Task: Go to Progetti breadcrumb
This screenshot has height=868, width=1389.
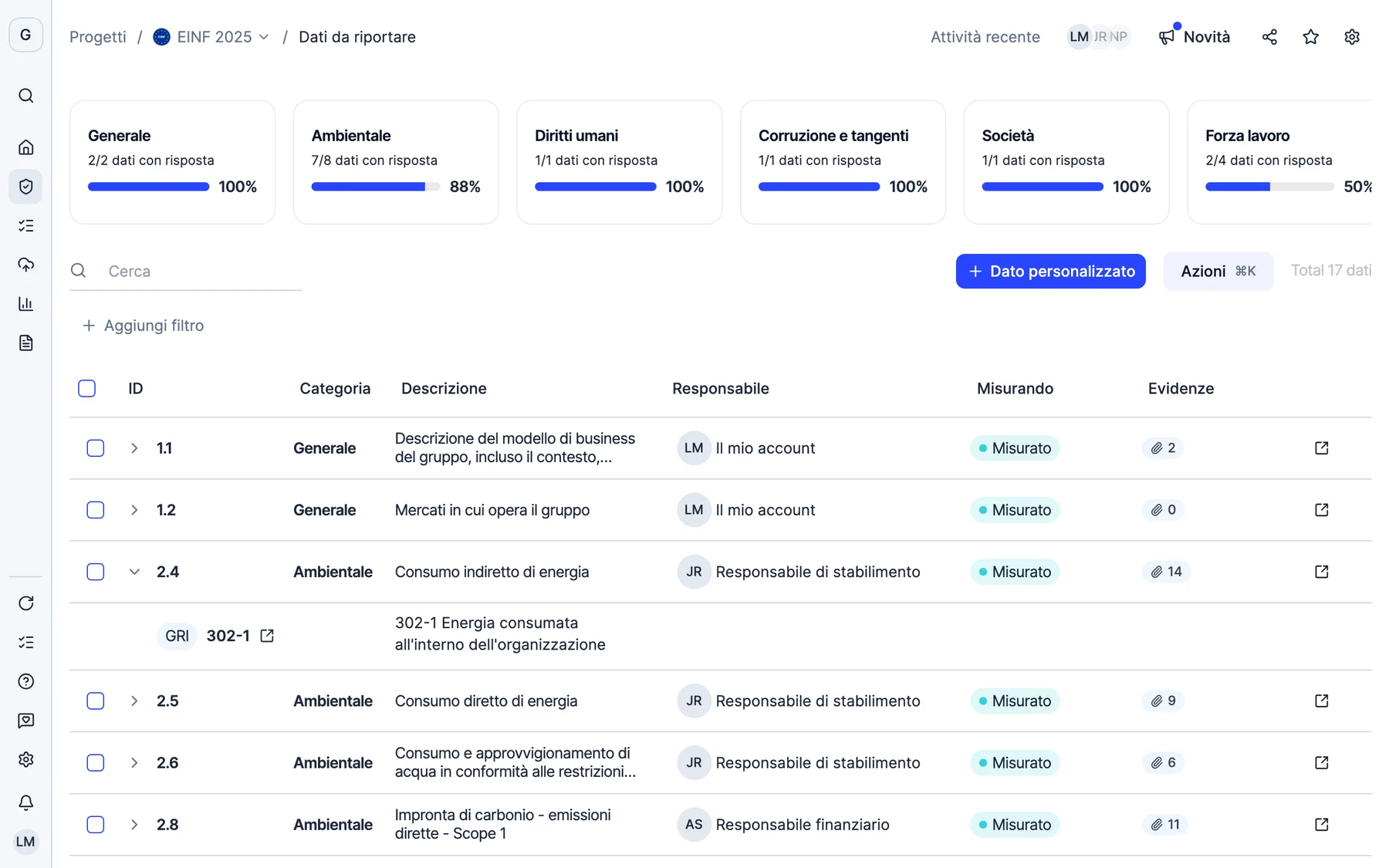Action: [98, 37]
